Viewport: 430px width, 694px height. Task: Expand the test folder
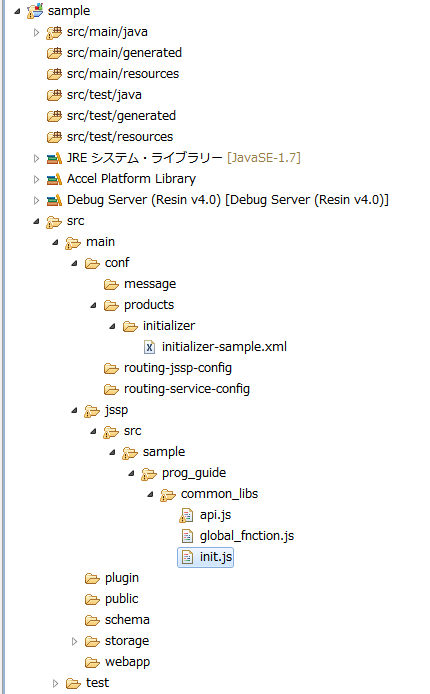pos(55,683)
